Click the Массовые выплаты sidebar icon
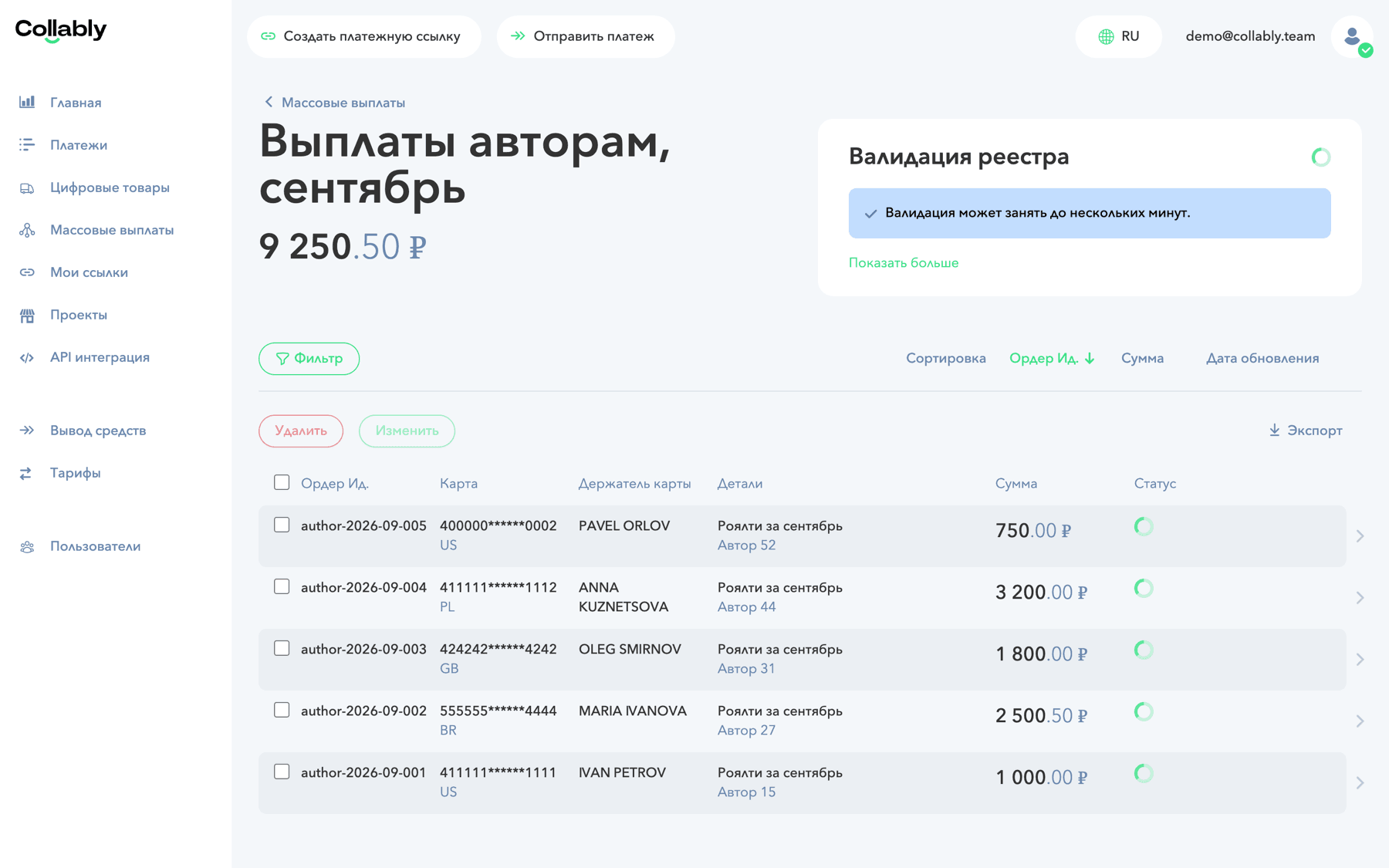The height and width of the screenshot is (868, 1389). 27,230
